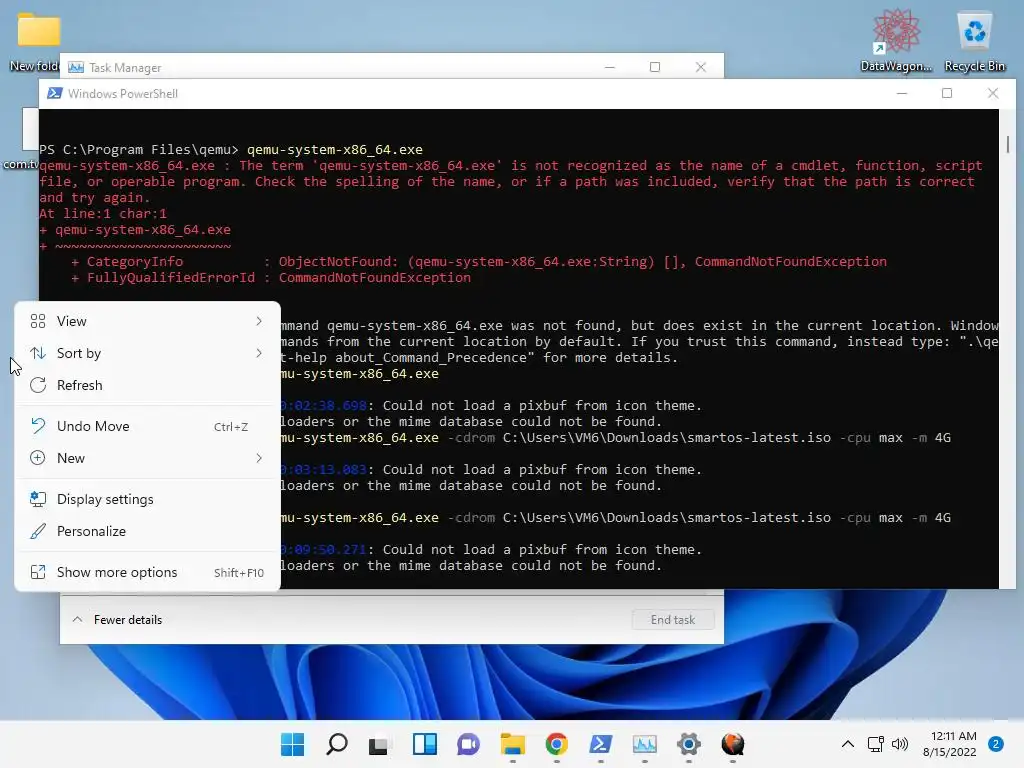The width and height of the screenshot is (1024, 768).
Task: Open network status tray icon
Action: pos(875,744)
